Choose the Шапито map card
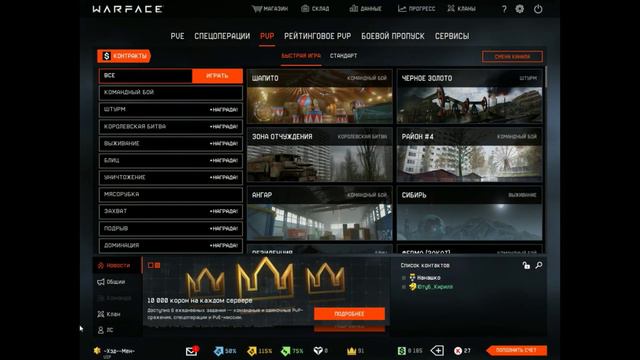 (320, 97)
